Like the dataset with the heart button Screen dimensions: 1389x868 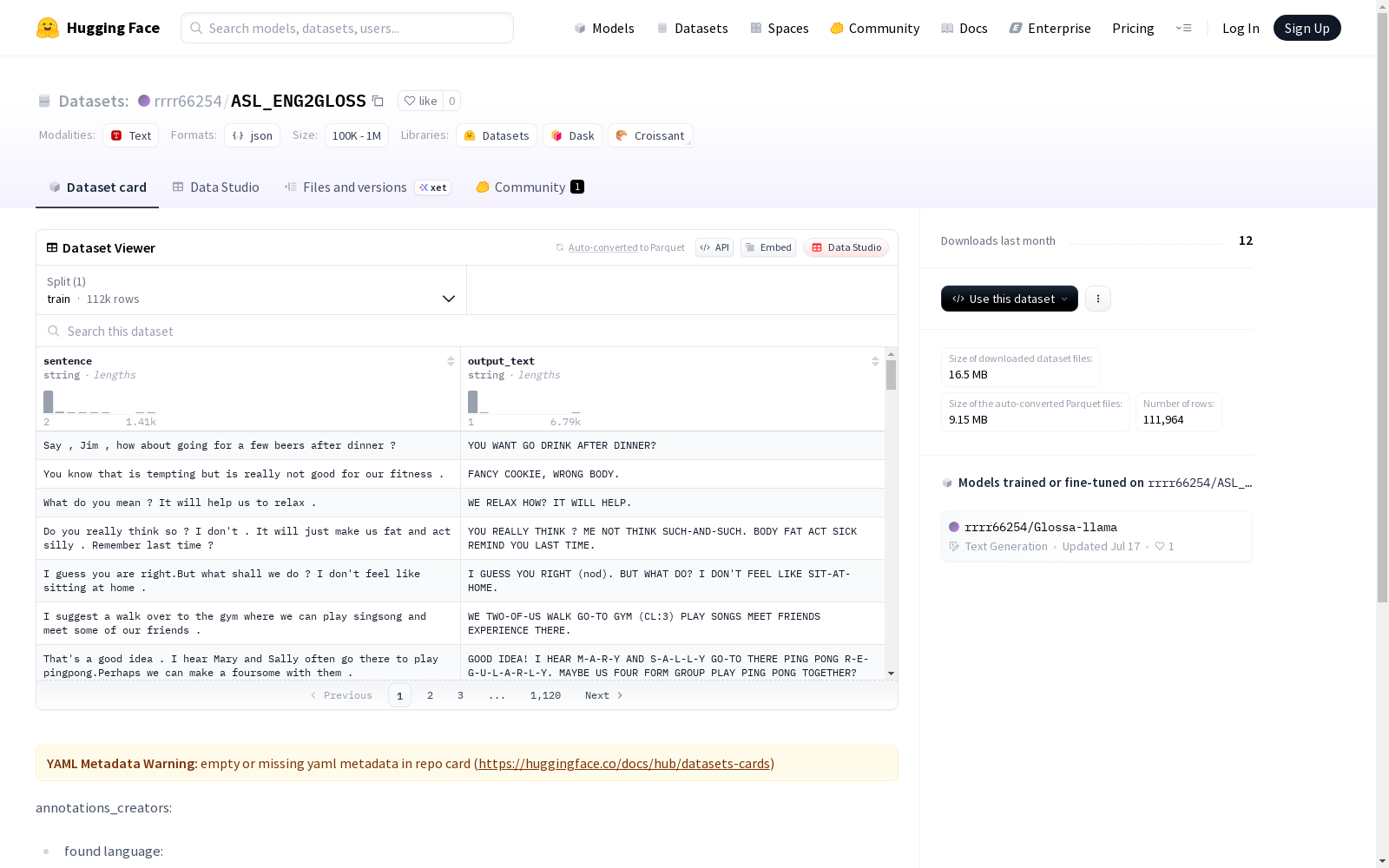[420, 101]
